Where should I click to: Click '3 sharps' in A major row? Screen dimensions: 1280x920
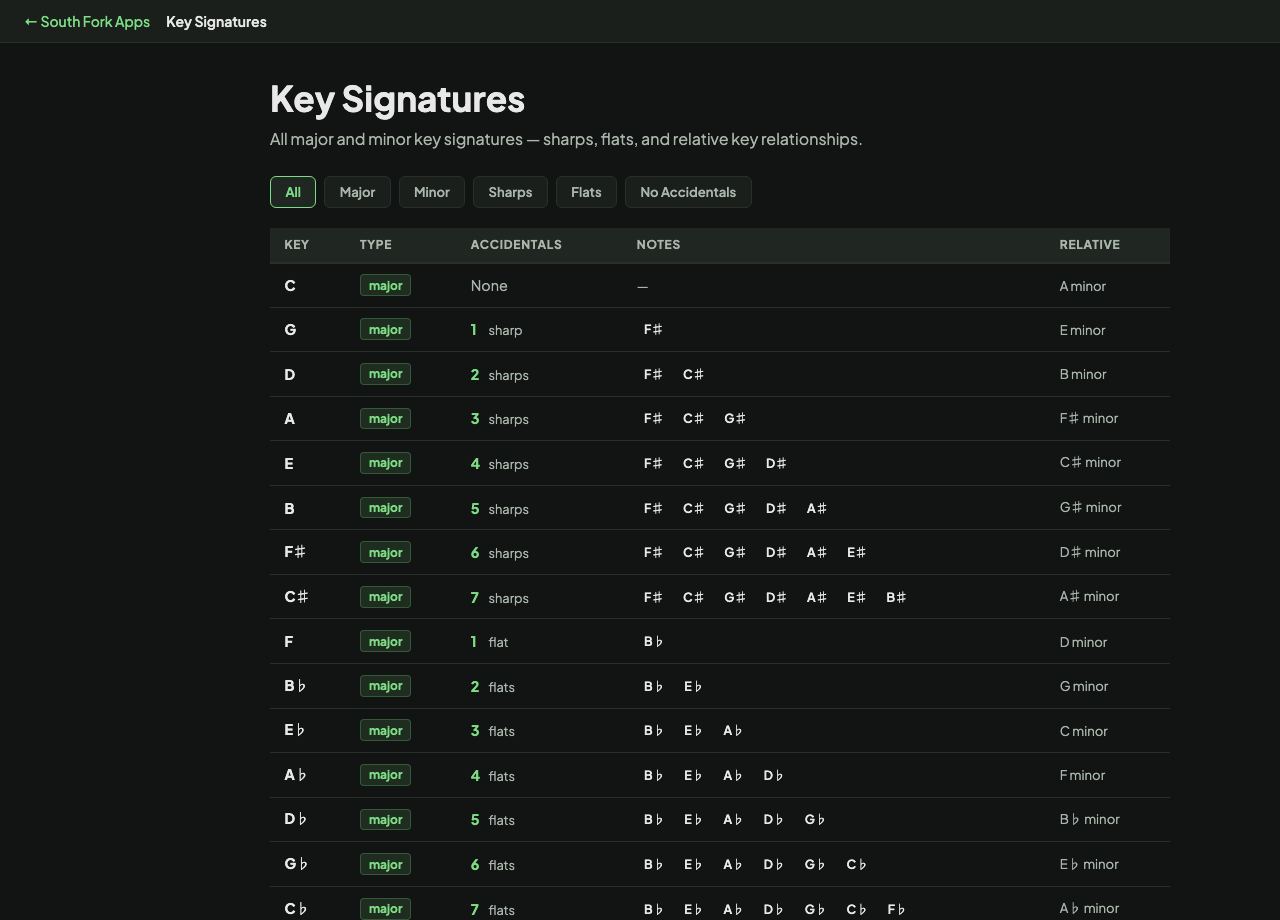point(500,419)
